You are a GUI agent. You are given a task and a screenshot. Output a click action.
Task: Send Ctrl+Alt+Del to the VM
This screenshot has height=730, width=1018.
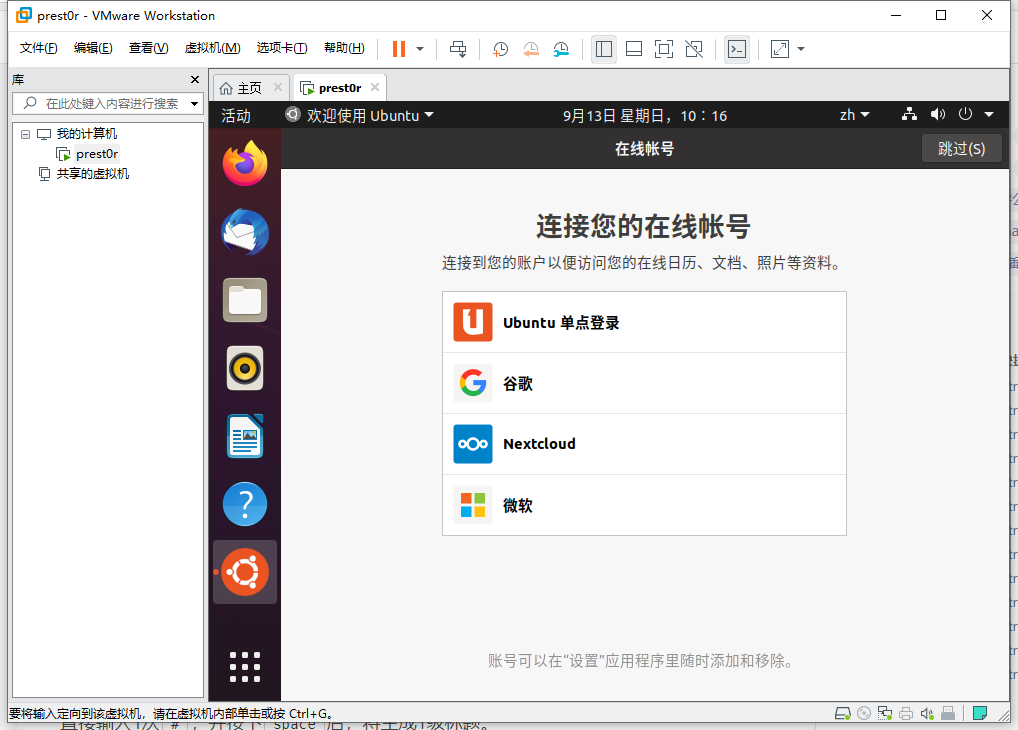[457, 48]
